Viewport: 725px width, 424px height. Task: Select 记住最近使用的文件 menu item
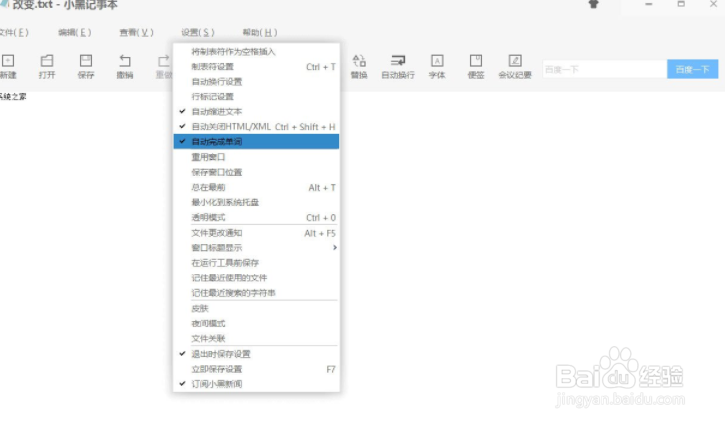click(256, 277)
